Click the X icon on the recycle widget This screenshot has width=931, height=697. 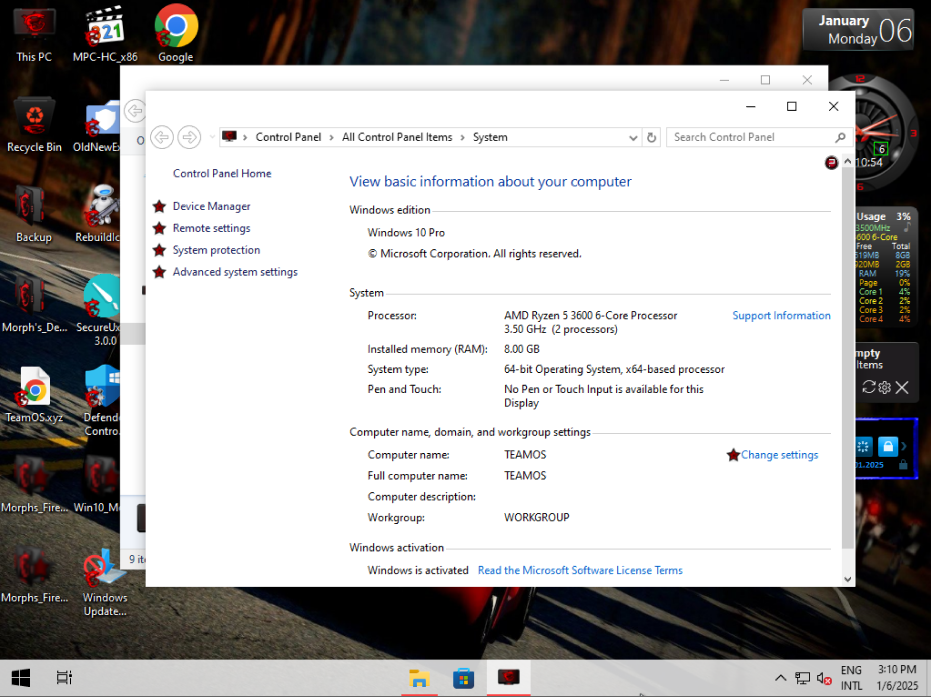tap(902, 388)
